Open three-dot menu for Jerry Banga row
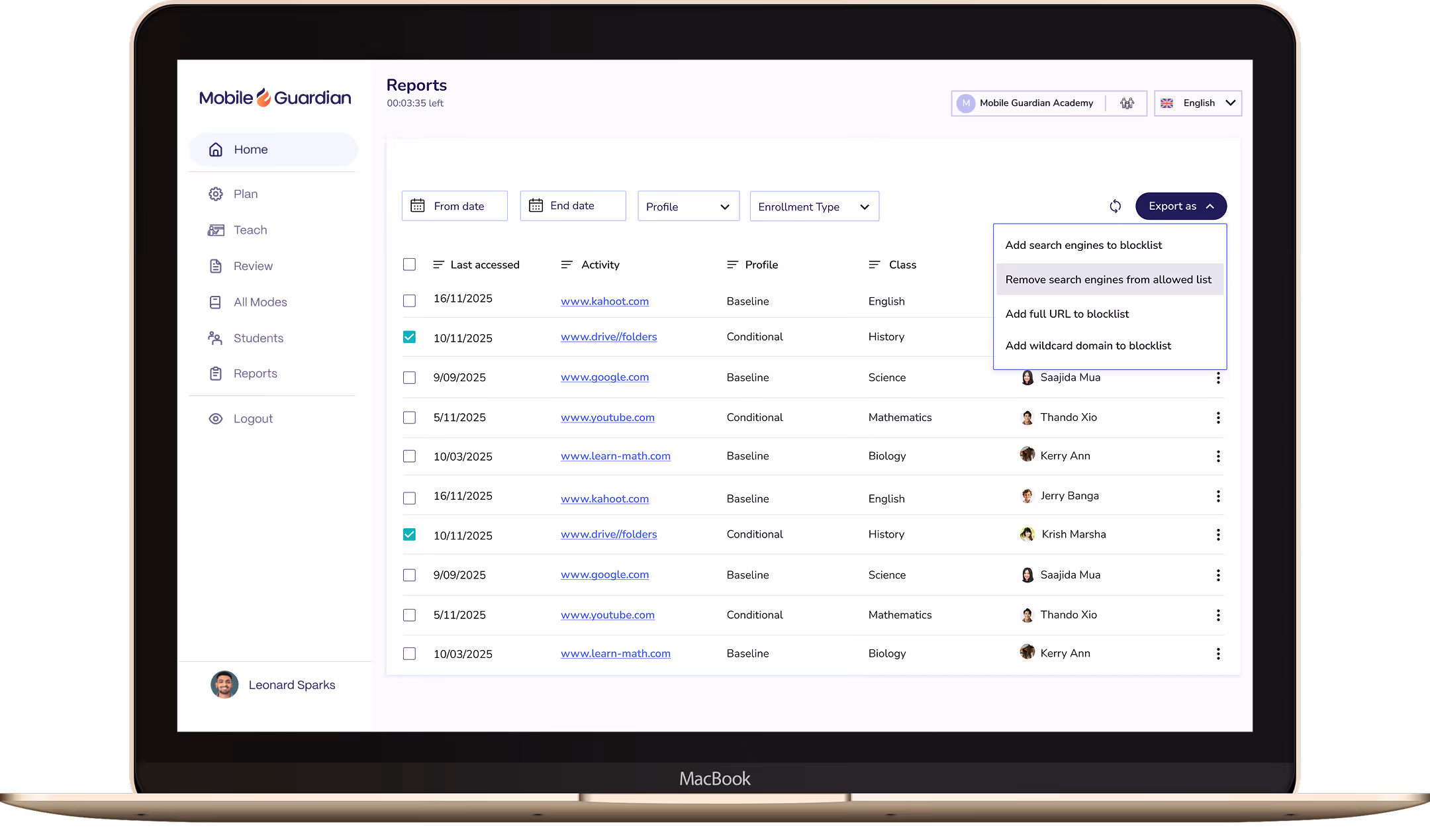 pos(1218,496)
